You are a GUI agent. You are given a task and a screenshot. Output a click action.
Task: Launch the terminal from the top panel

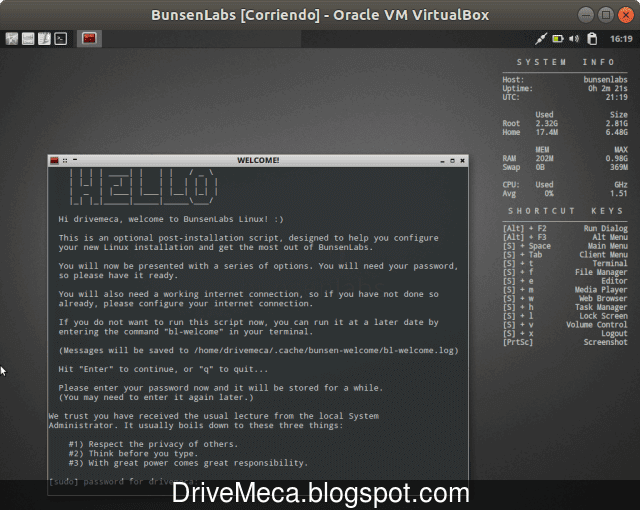coord(61,39)
